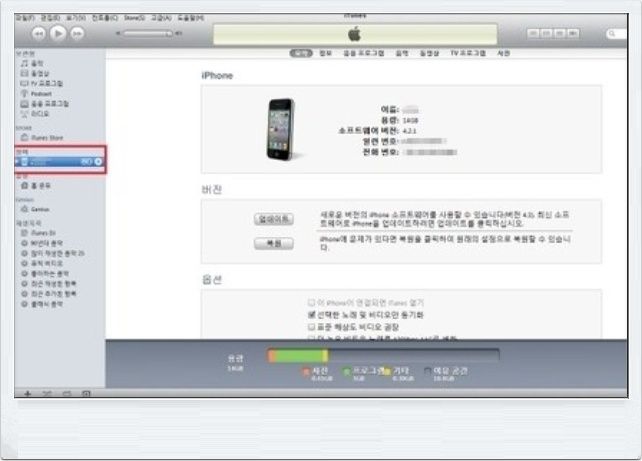Select the 요약 summary tab
Screen dimensions: 642x461
pos(301,53)
